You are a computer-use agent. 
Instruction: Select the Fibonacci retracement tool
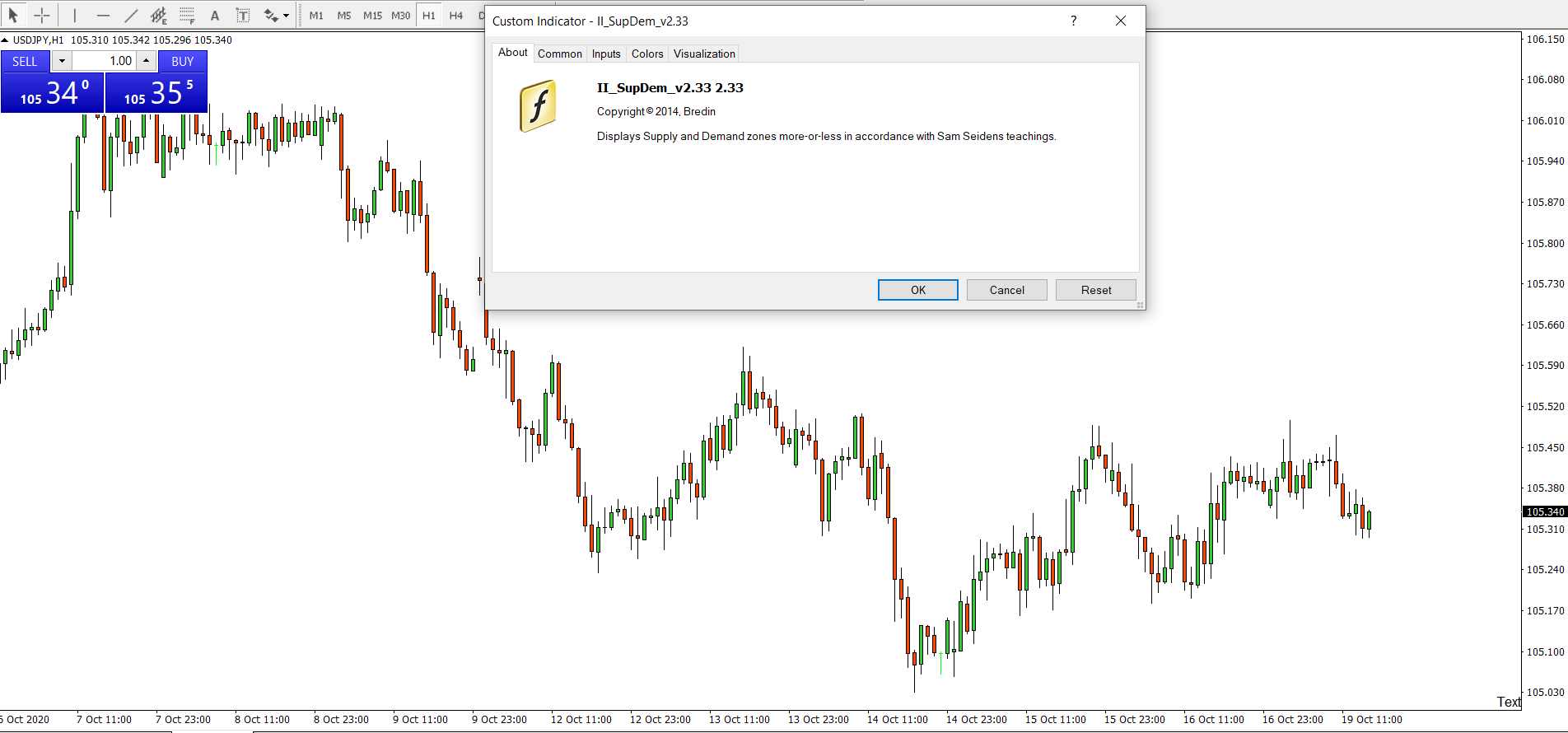click(187, 15)
